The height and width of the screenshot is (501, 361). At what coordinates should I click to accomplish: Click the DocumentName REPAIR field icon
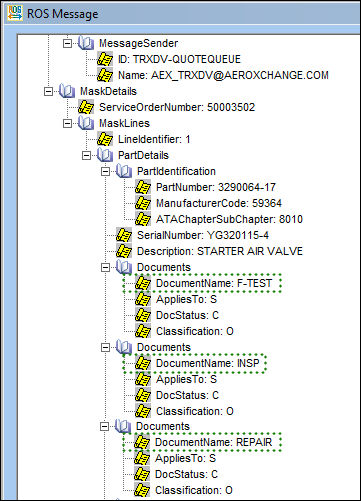tap(142, 442)
